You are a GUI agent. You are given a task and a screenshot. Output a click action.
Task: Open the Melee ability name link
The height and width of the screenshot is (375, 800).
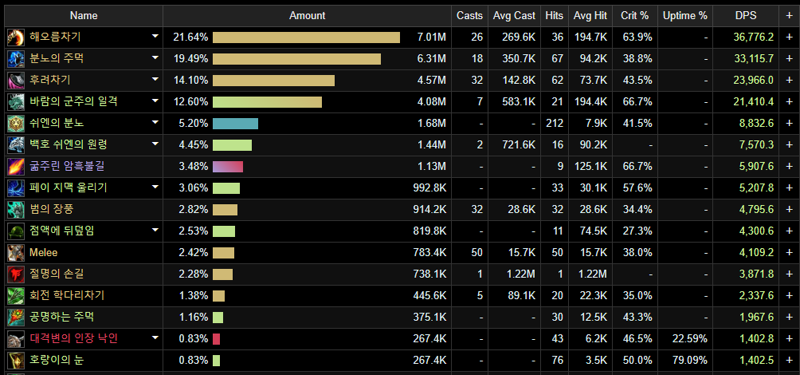[x=43, y=253]
